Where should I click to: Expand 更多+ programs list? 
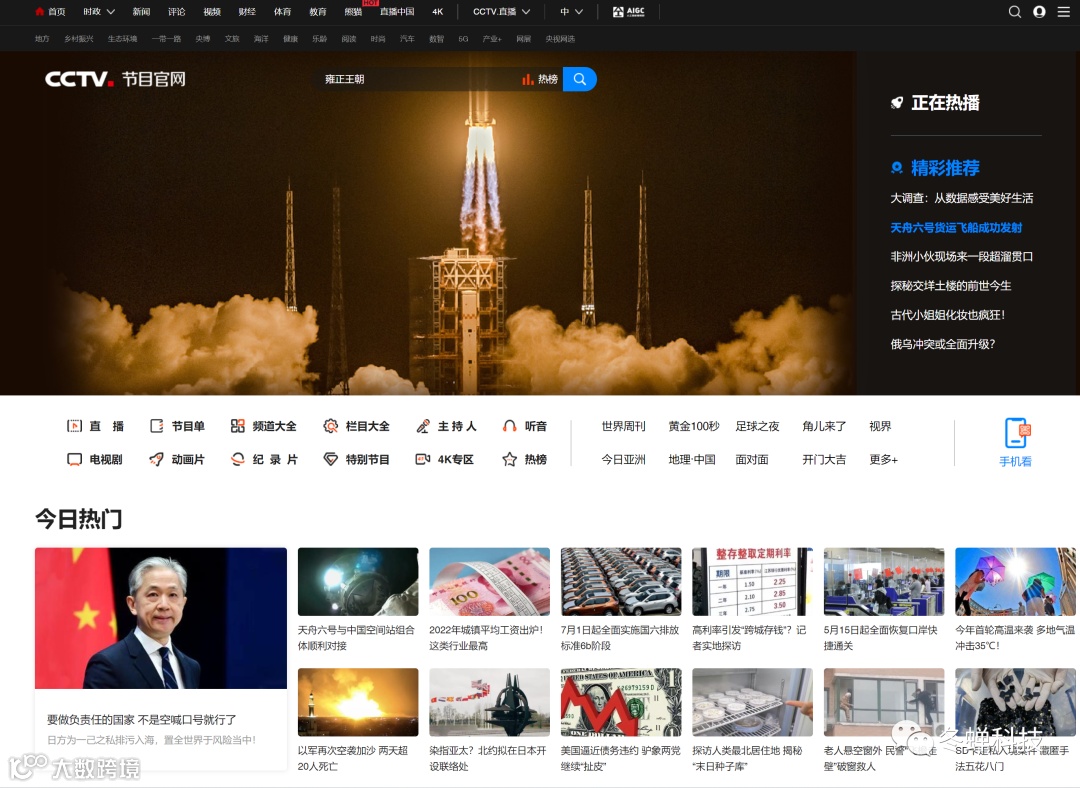[884, 459]
